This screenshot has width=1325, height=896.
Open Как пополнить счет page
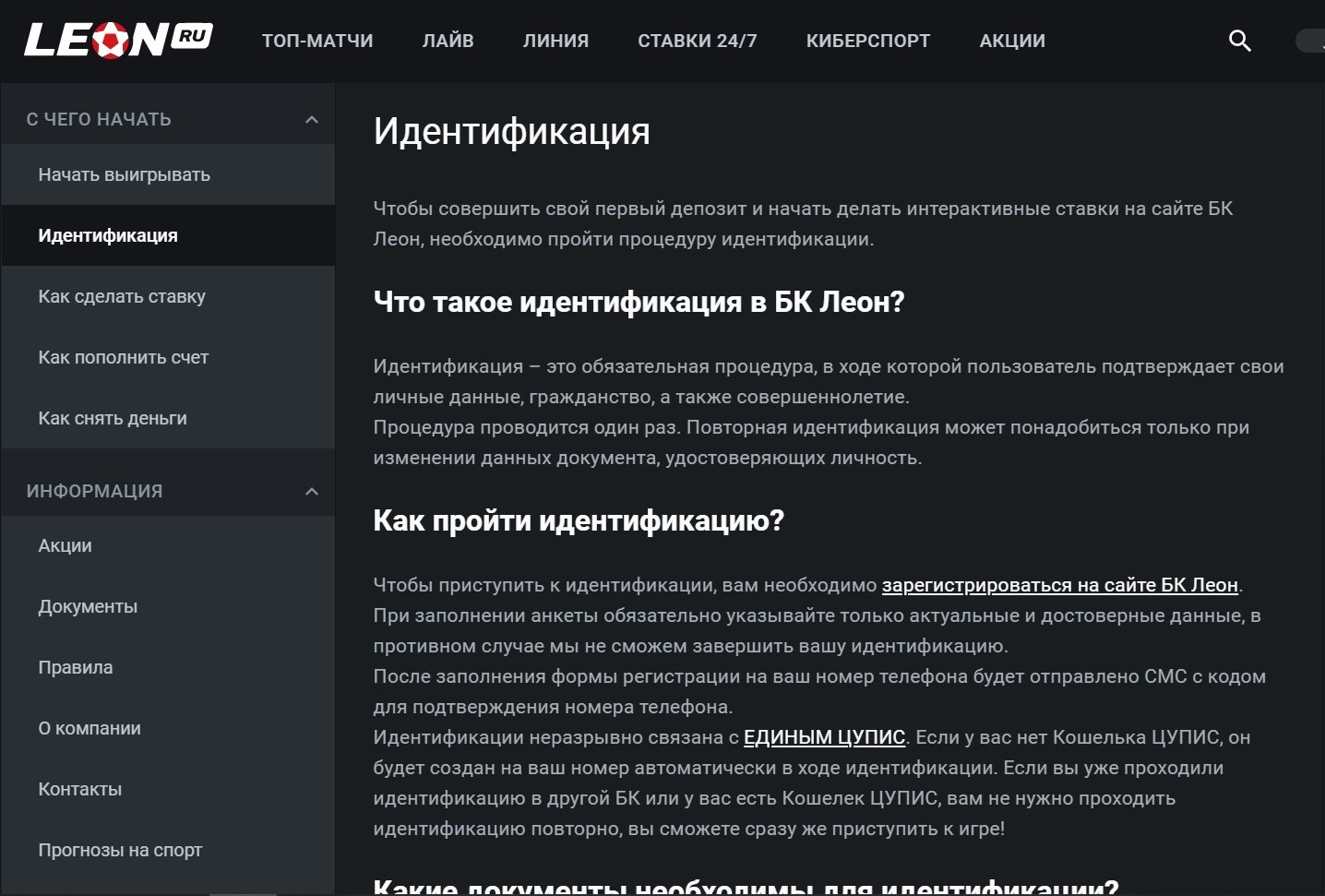[168, 357]
